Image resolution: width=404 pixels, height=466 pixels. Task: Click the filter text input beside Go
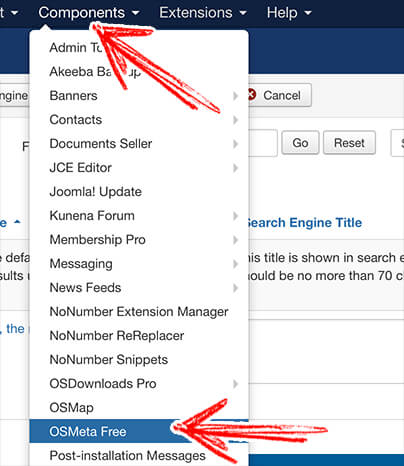click(x=263, y=143)
